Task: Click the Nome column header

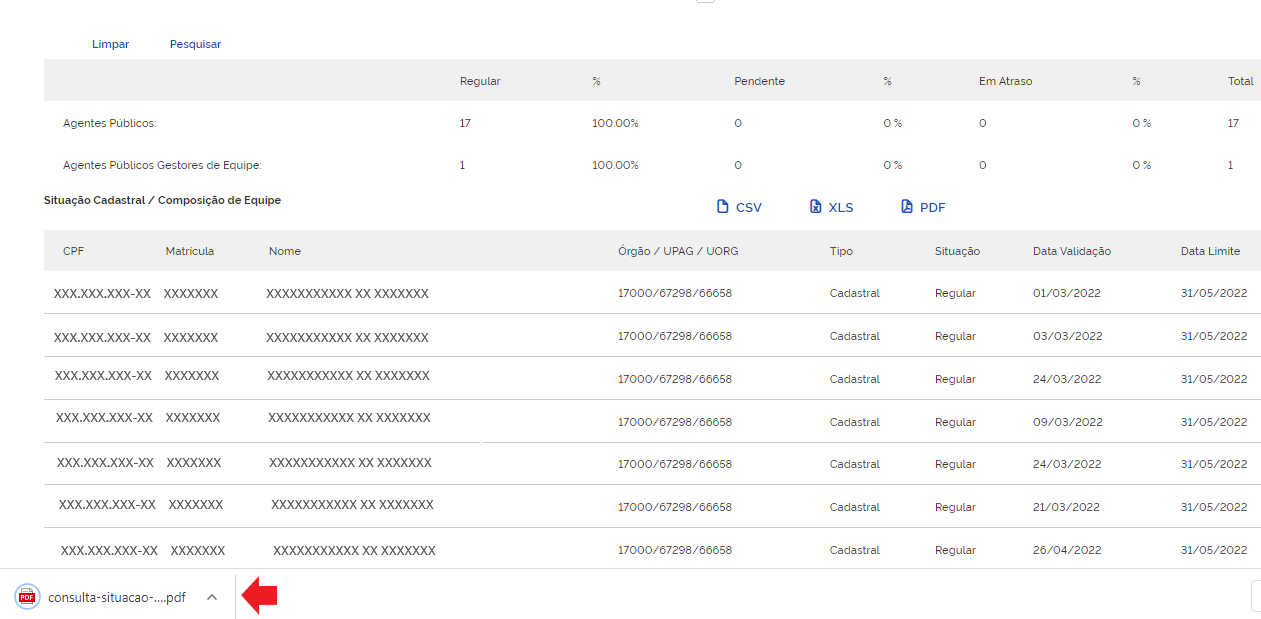Action: (x=284, y=251)
